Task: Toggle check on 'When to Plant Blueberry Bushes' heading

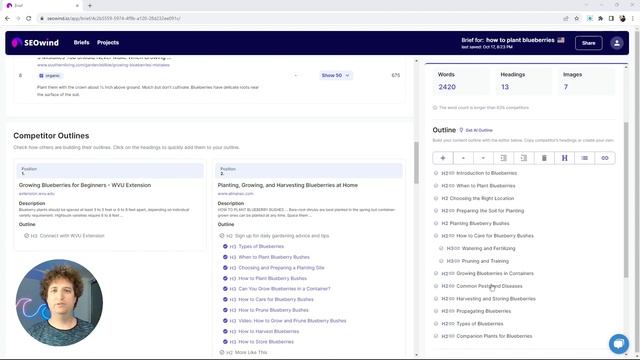Action: point(225,257)
